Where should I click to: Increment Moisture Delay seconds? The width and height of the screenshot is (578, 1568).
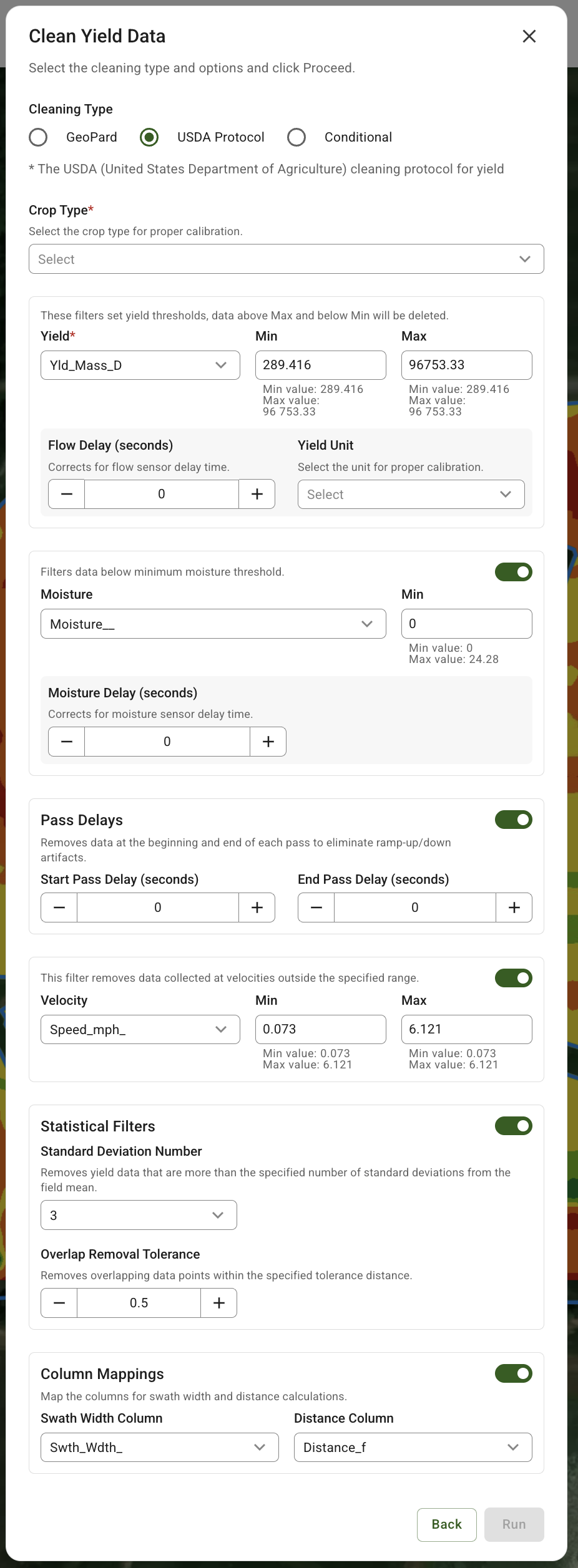(268, 742)
